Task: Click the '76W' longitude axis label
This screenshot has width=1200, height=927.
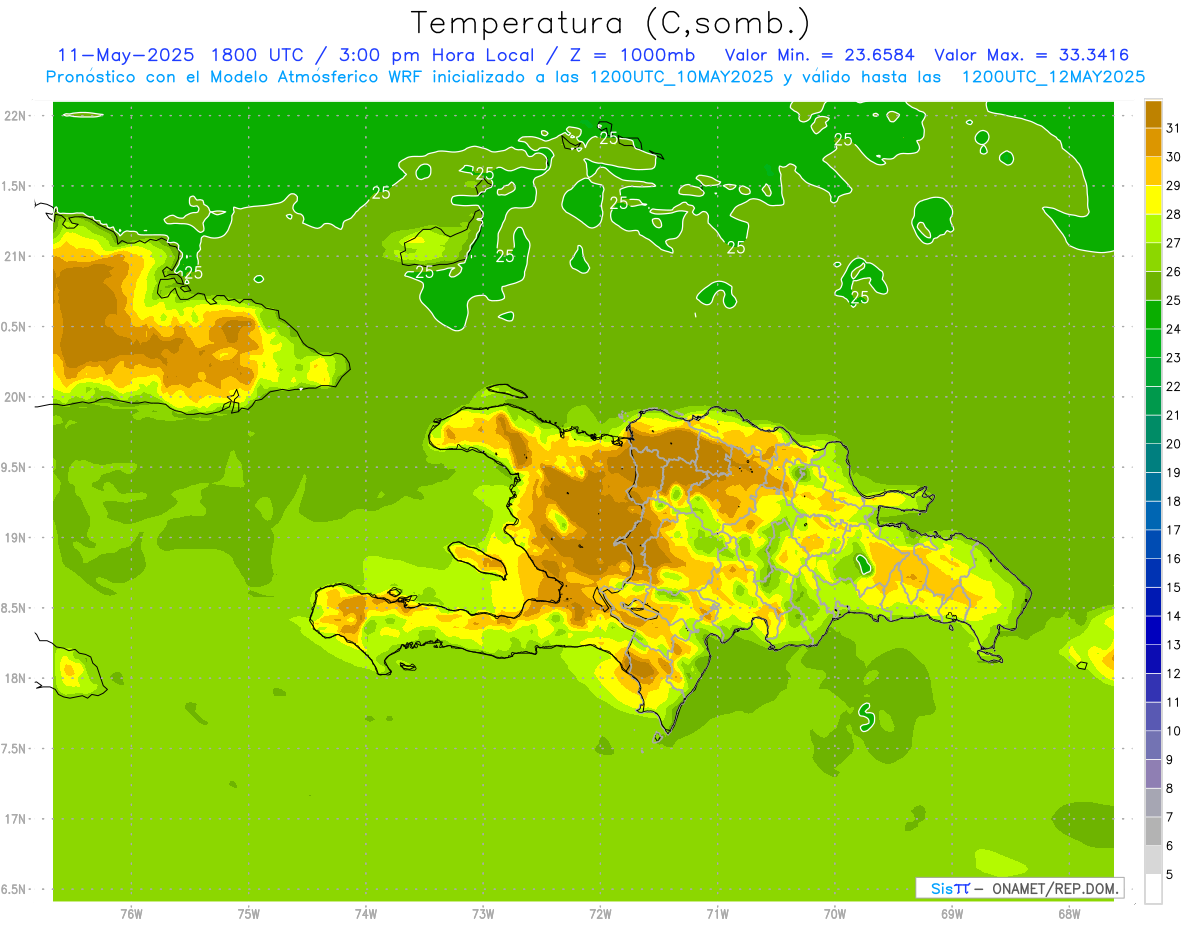Action: coord(131,914)
